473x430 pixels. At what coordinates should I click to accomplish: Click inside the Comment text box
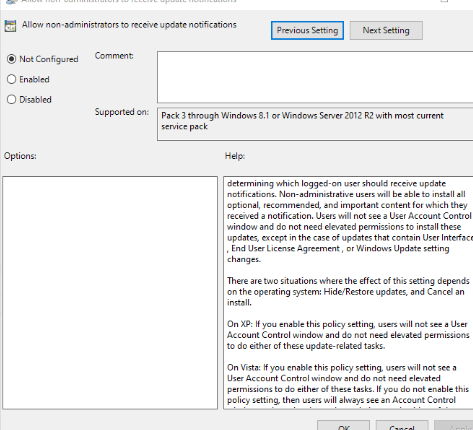click(x=315, y=77)
